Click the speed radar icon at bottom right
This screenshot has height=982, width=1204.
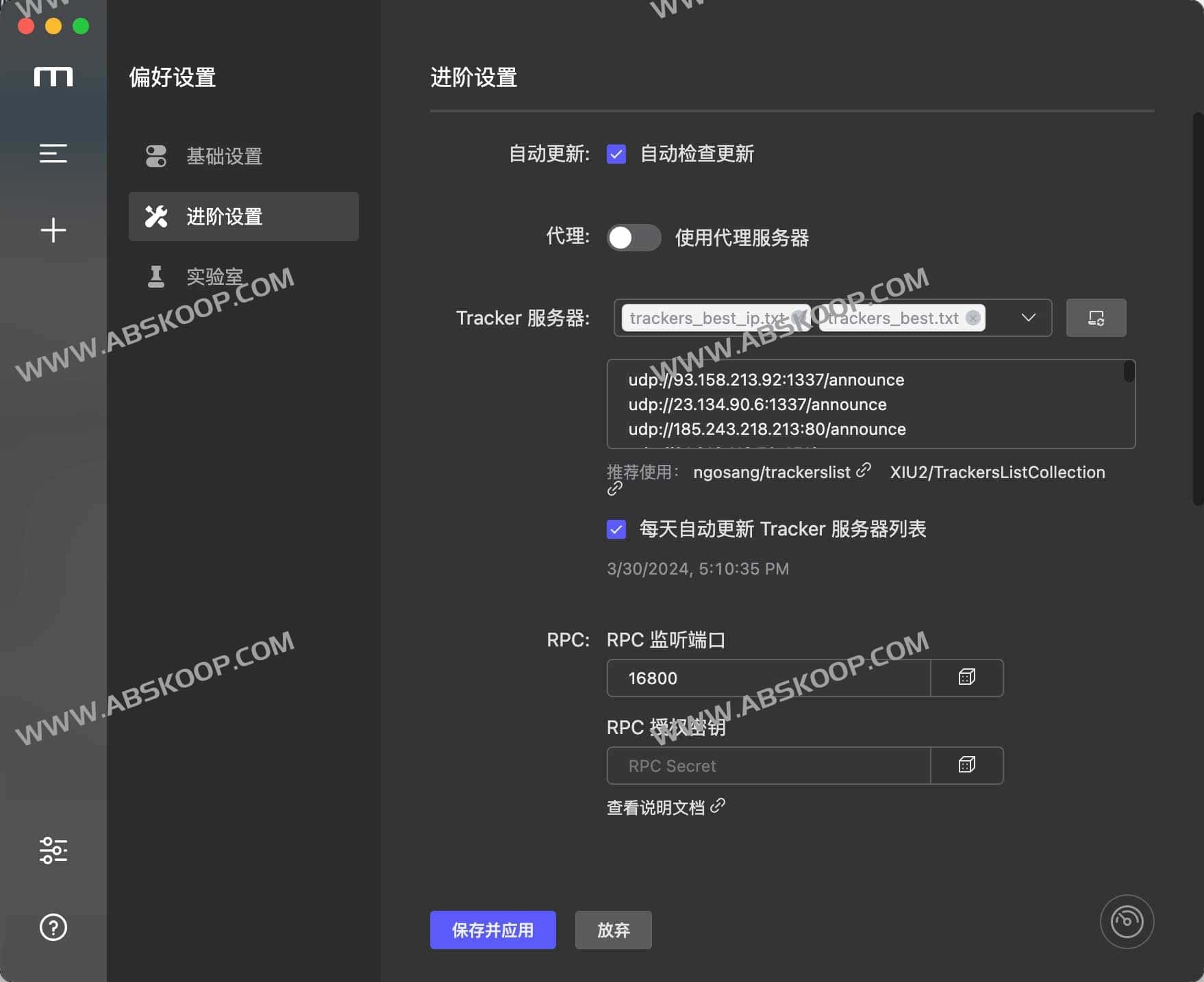point(1126,921)
